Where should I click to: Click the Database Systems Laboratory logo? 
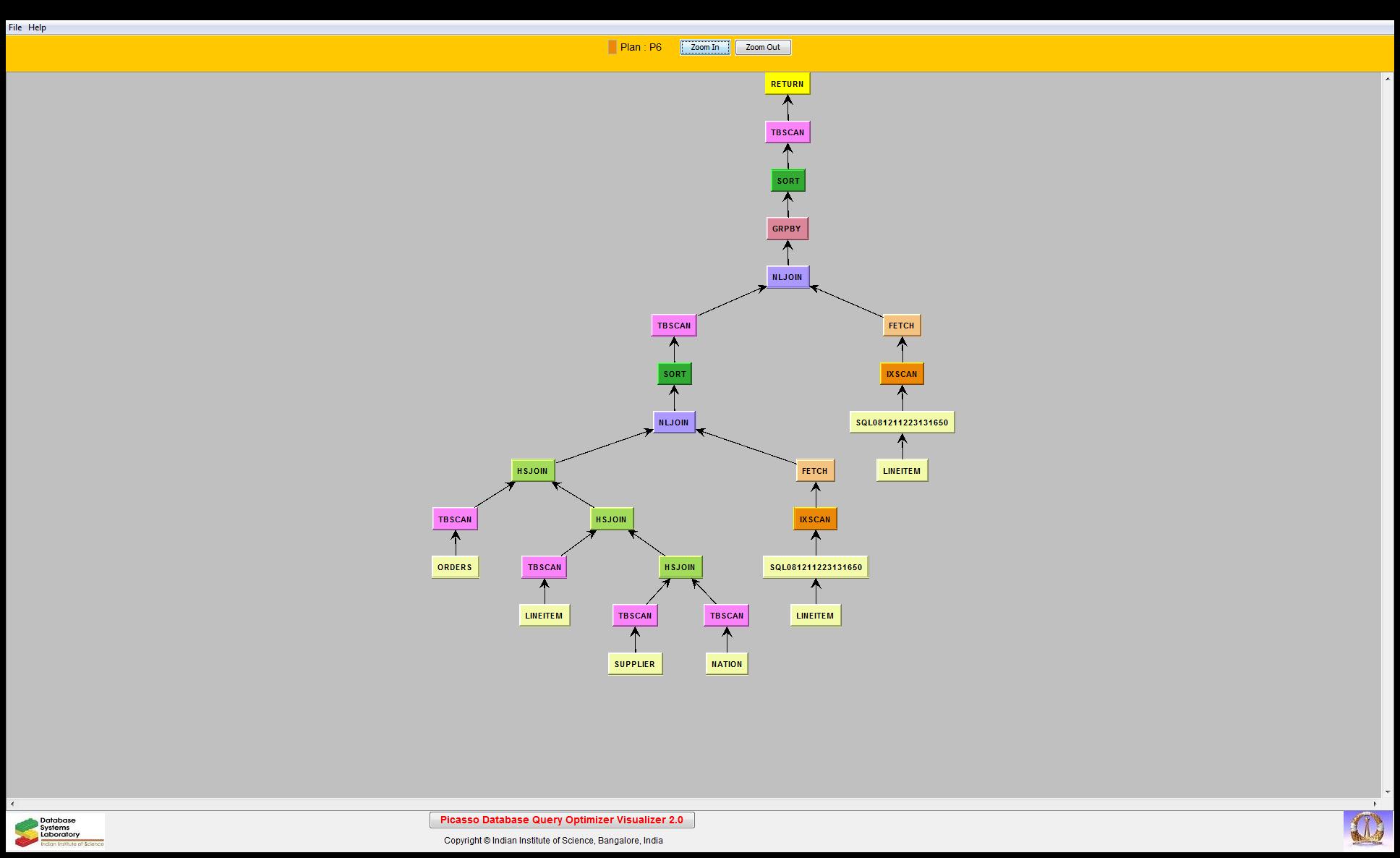click(59, 831)
